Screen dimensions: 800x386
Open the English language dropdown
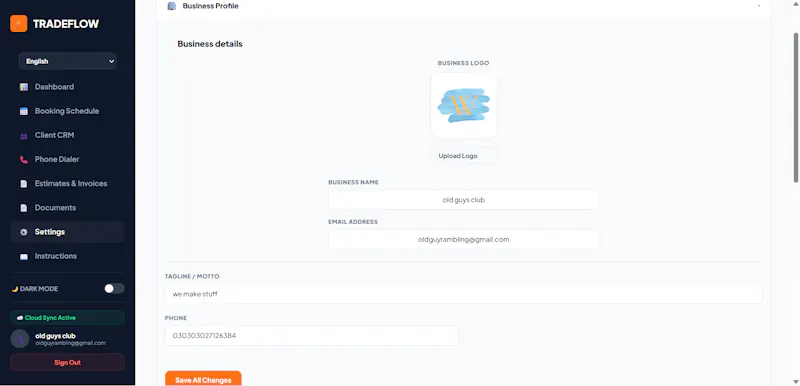pyautogui.click(x=67, y=61)
